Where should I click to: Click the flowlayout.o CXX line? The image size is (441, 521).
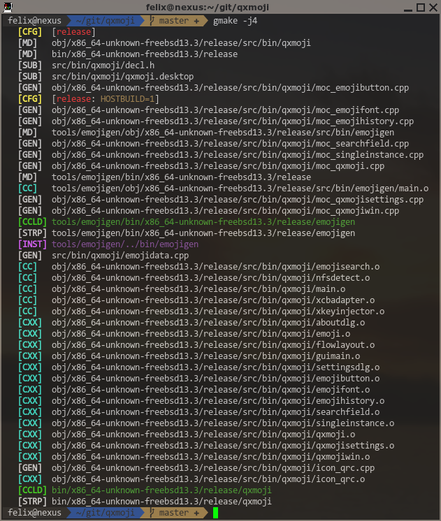point(196,345)
